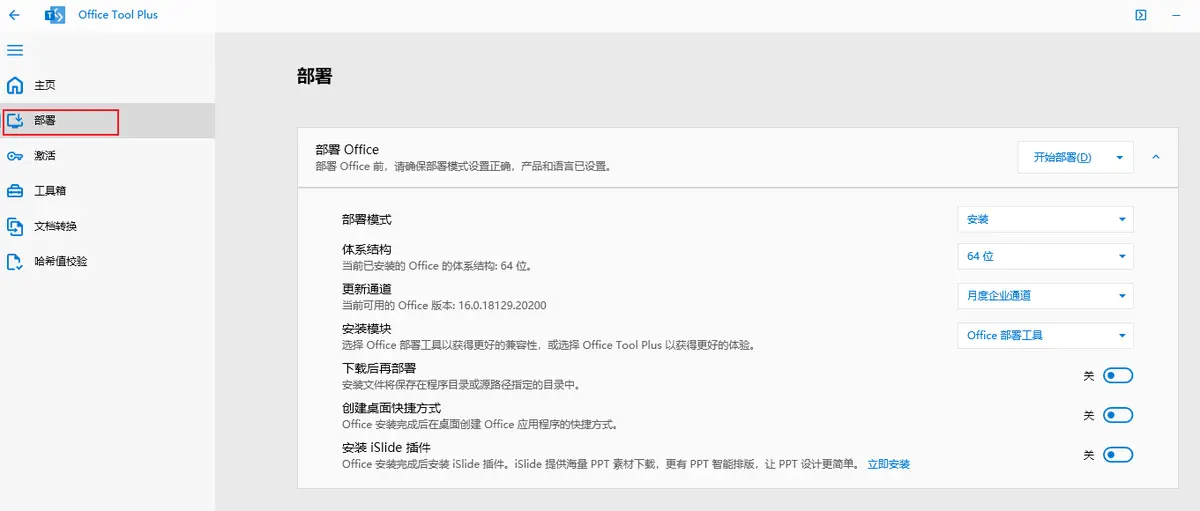Turn on the 安装 iSlide 插件 switch
1200x511 pixels.
(1118, 455)
